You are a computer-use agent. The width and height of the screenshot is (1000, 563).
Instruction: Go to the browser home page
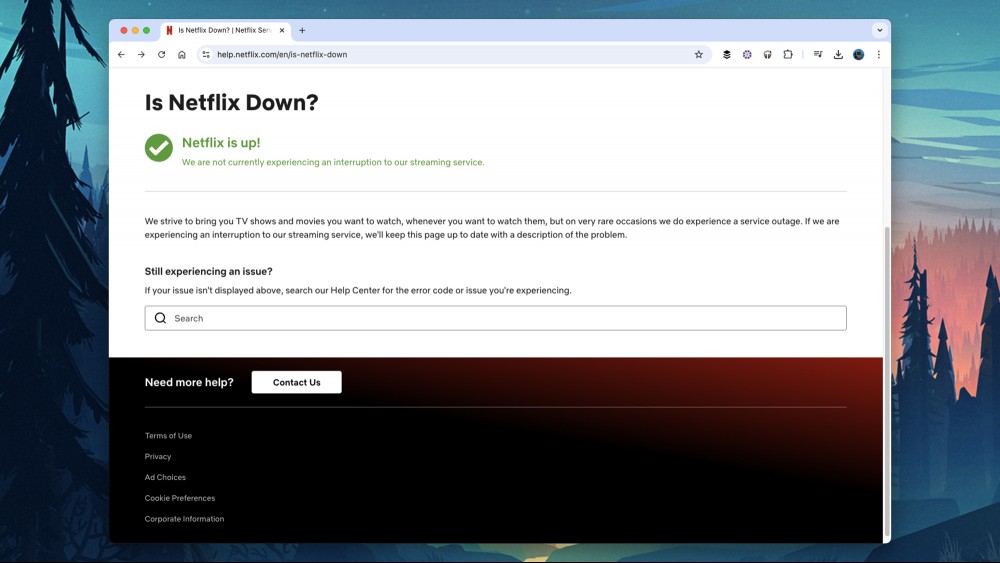pos(182,55)
